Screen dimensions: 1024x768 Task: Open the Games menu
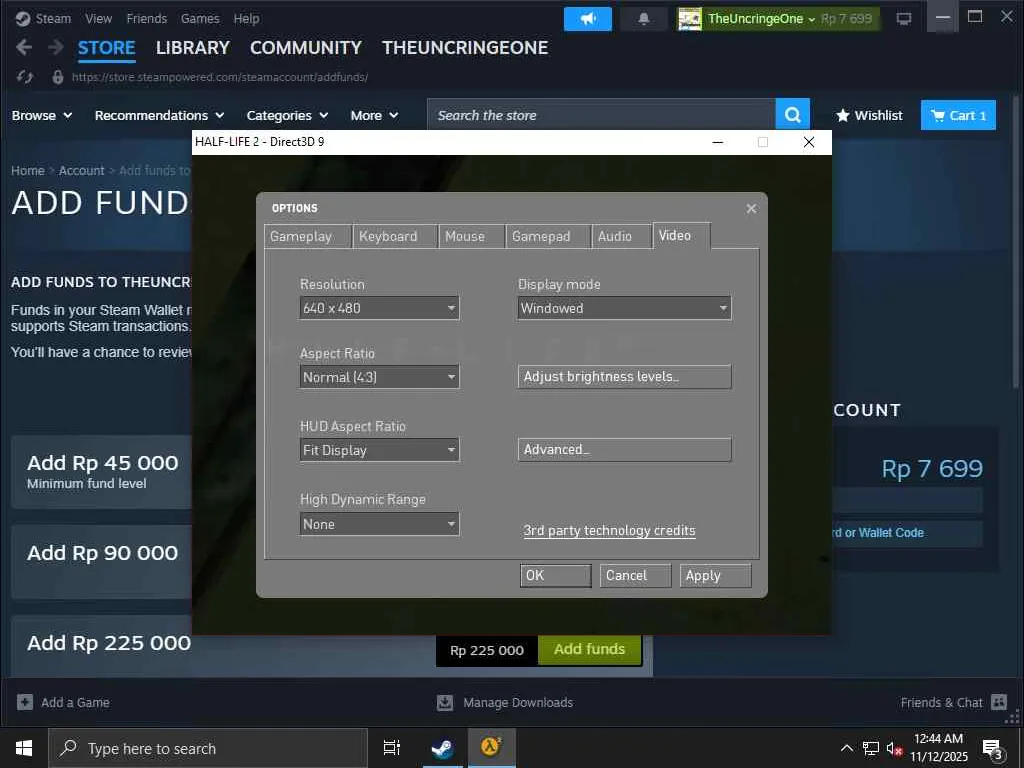200,19
